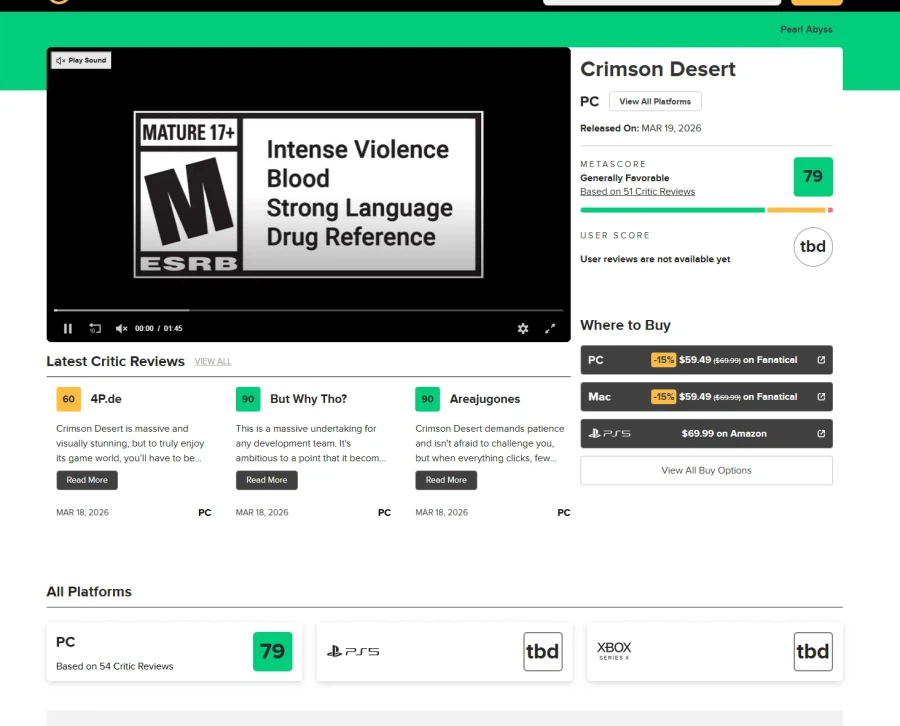Open the Mac Fanatical external link icon

click(x=821, y=397)
